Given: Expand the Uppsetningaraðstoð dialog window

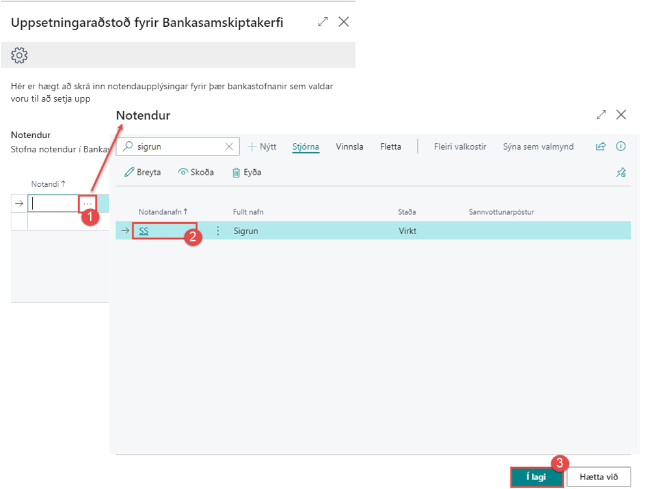Looking at the screenshot, I should pyautogui.click(x=322, y=21).
